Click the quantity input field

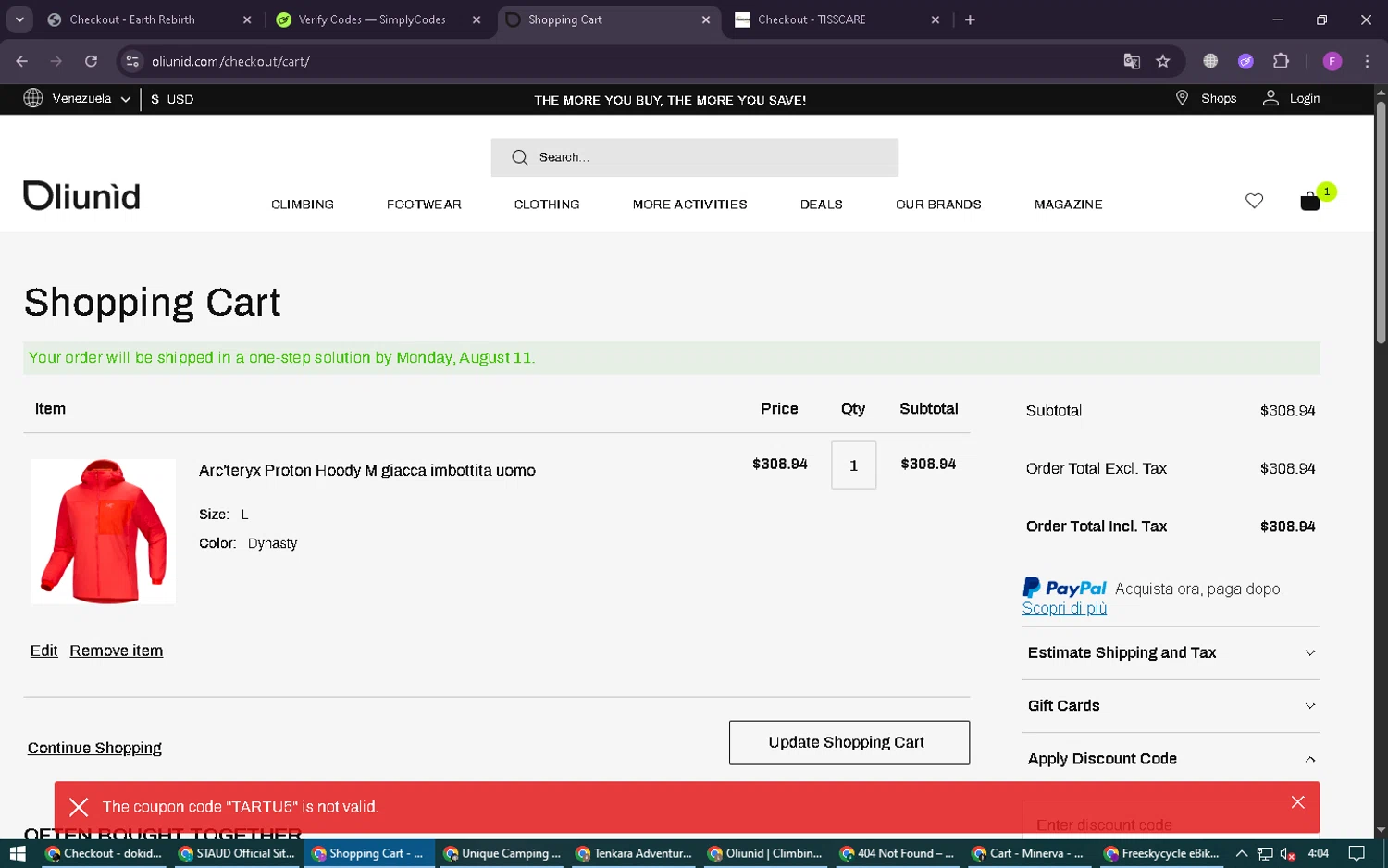tap(853, 465)
